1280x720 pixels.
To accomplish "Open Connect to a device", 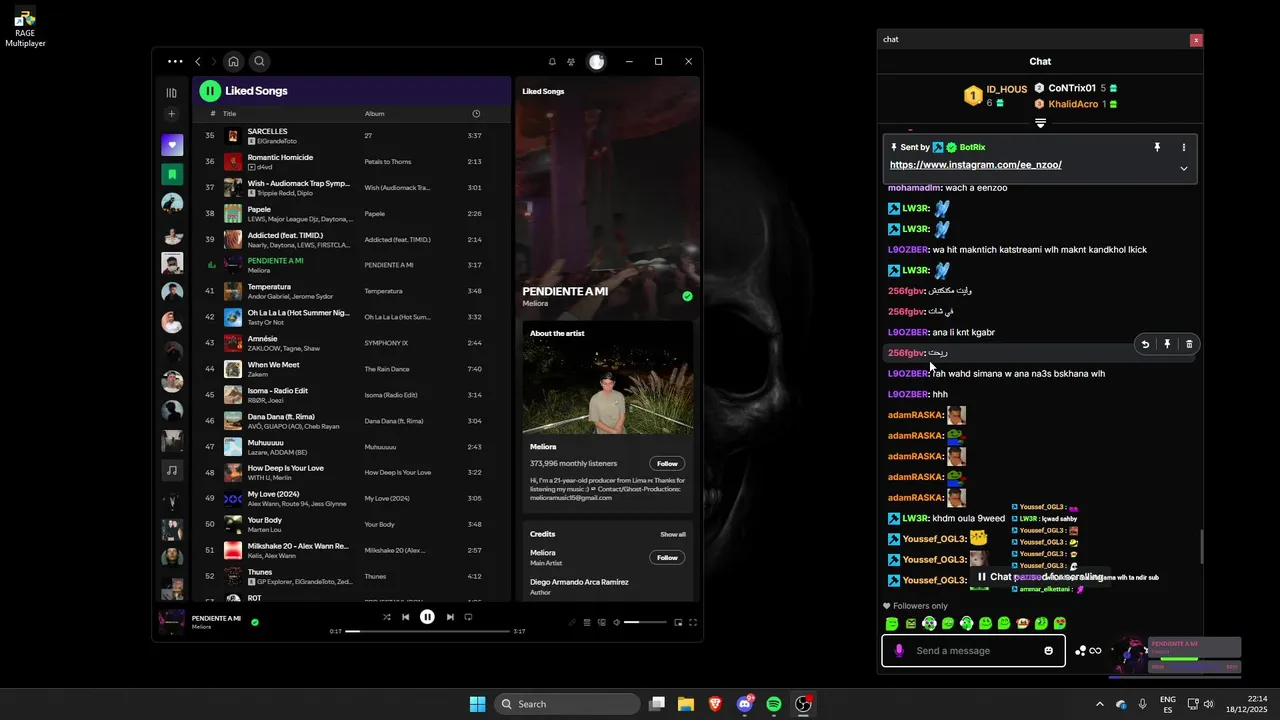I will (x=601, y=622).
